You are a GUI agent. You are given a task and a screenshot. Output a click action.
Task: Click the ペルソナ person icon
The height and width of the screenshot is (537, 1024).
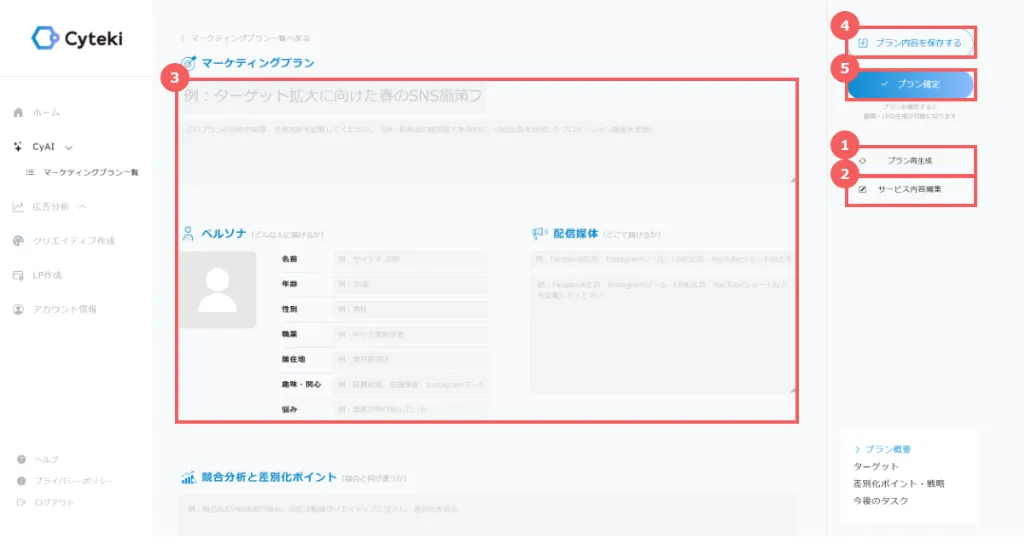click(x=188, y=234)
